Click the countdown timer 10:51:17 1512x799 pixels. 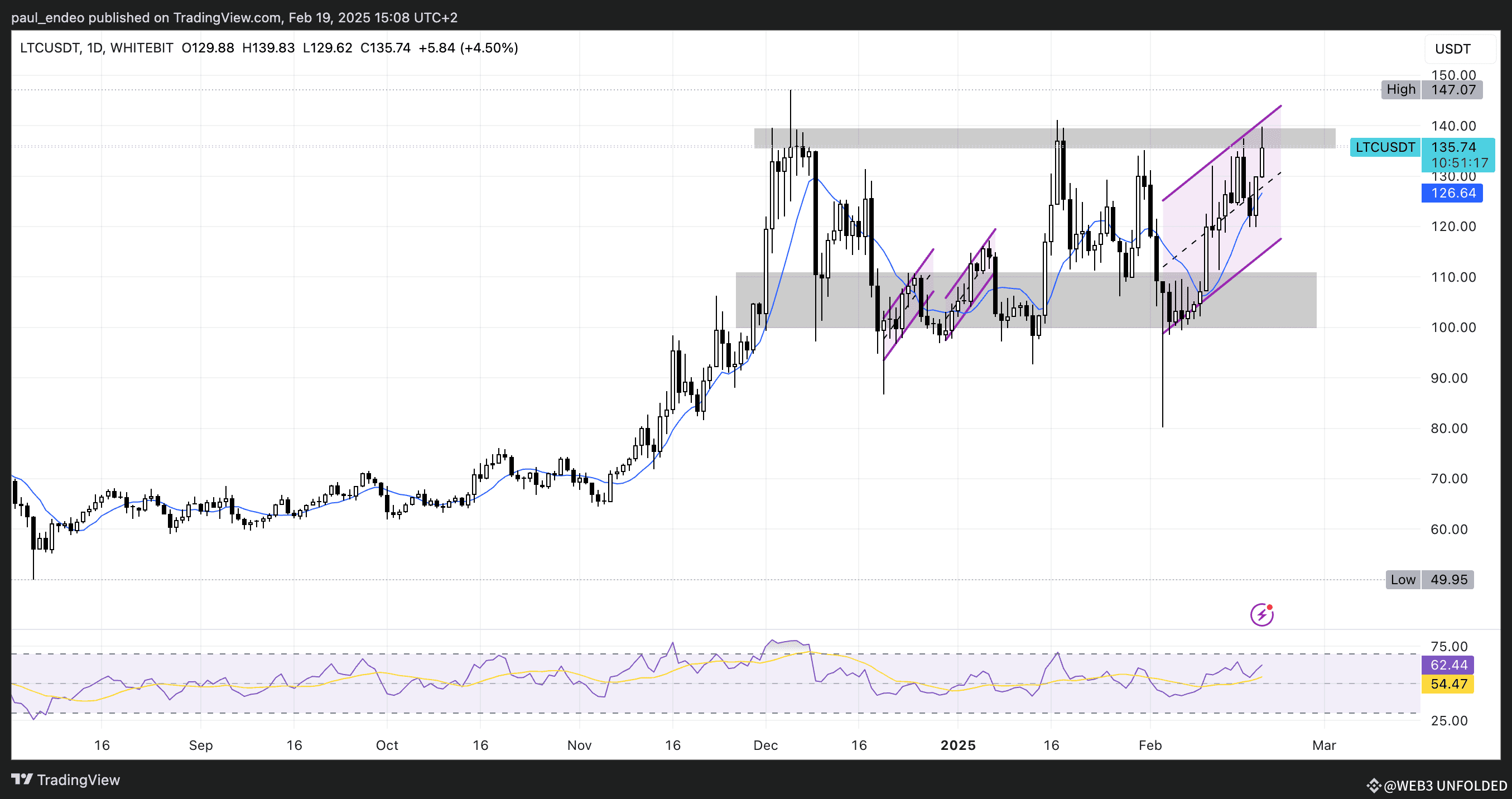1459,162
